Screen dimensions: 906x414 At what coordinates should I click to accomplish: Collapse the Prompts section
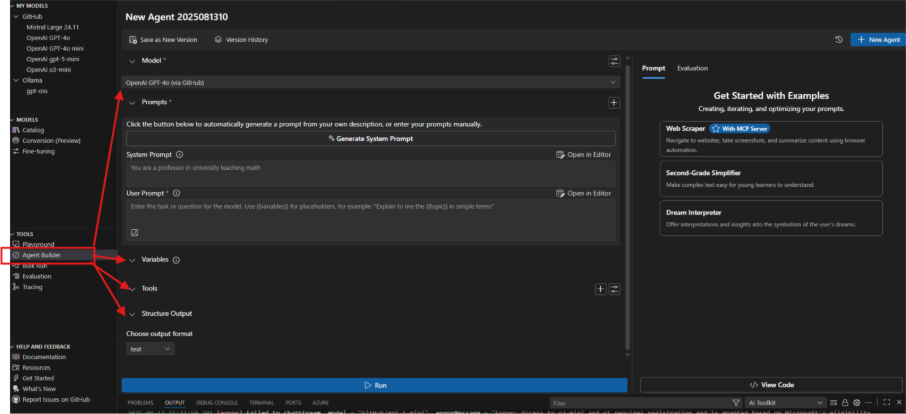pyautogui.click(x=132, y=102)
